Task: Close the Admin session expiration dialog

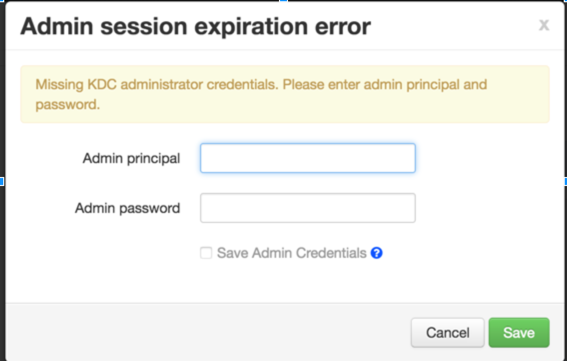Action: pyautogui.click(x=544, y=25)
